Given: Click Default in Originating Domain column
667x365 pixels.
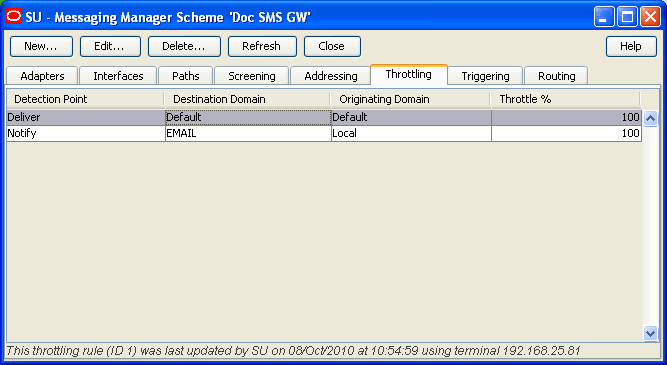Looking at the screenshot, I should coord(411,117).
